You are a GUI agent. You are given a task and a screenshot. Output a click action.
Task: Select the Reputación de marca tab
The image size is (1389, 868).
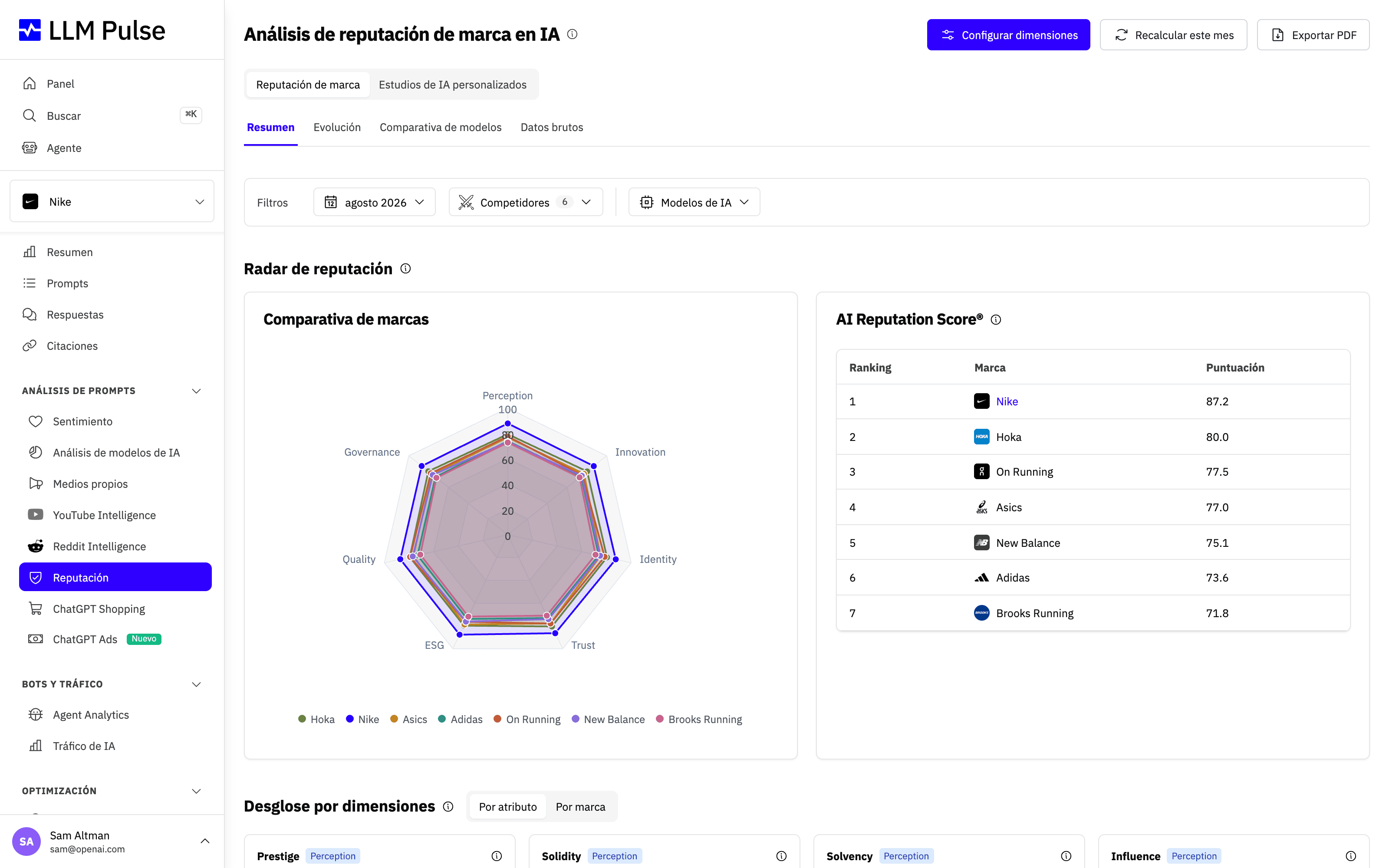pos(308,84)
